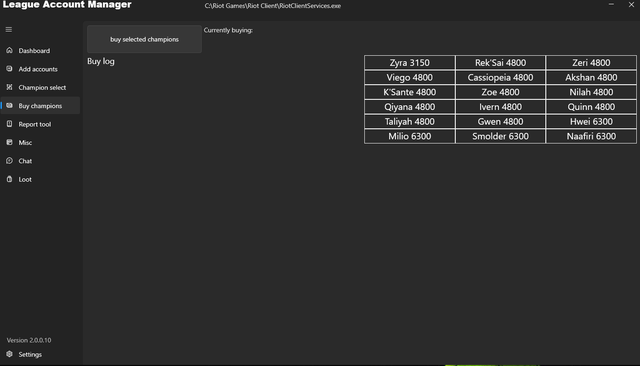Click the Report tool icon
This screenshot has width=640, height=366.
coord(9,124)
